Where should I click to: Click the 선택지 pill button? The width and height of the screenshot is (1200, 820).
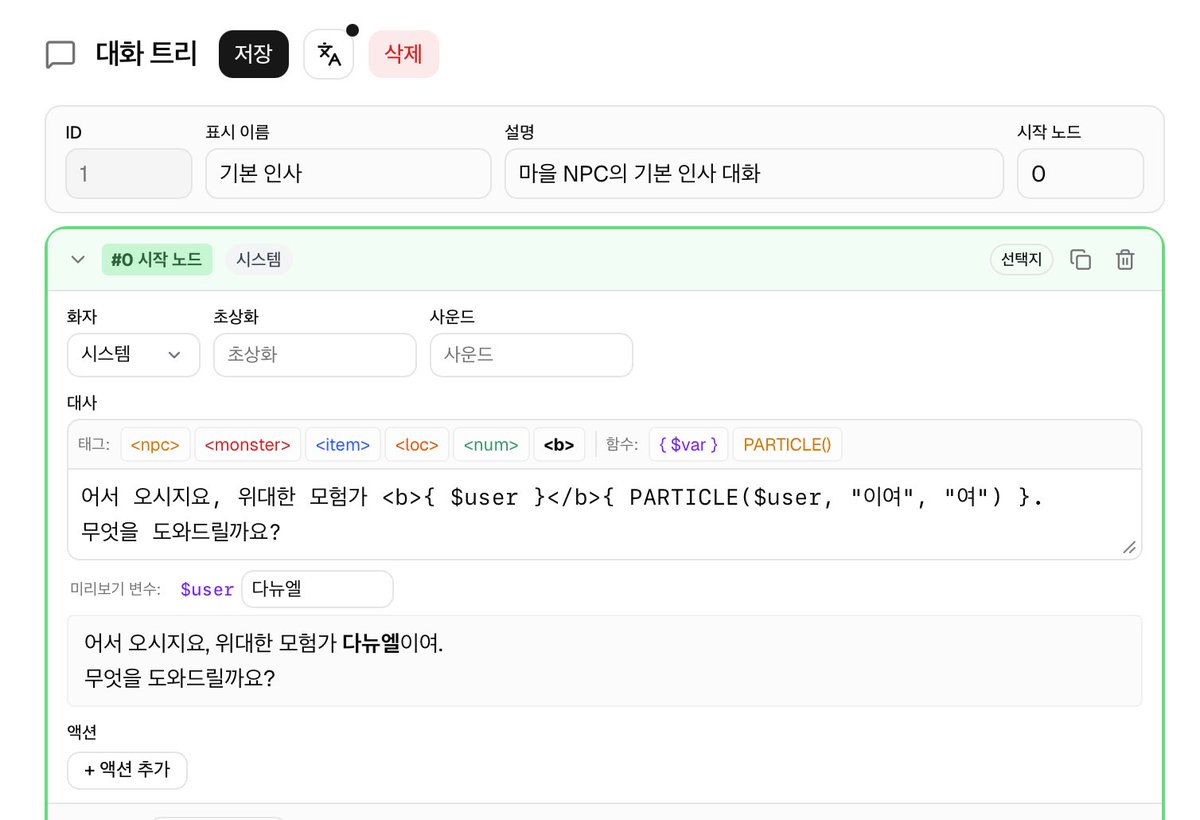1022,260
